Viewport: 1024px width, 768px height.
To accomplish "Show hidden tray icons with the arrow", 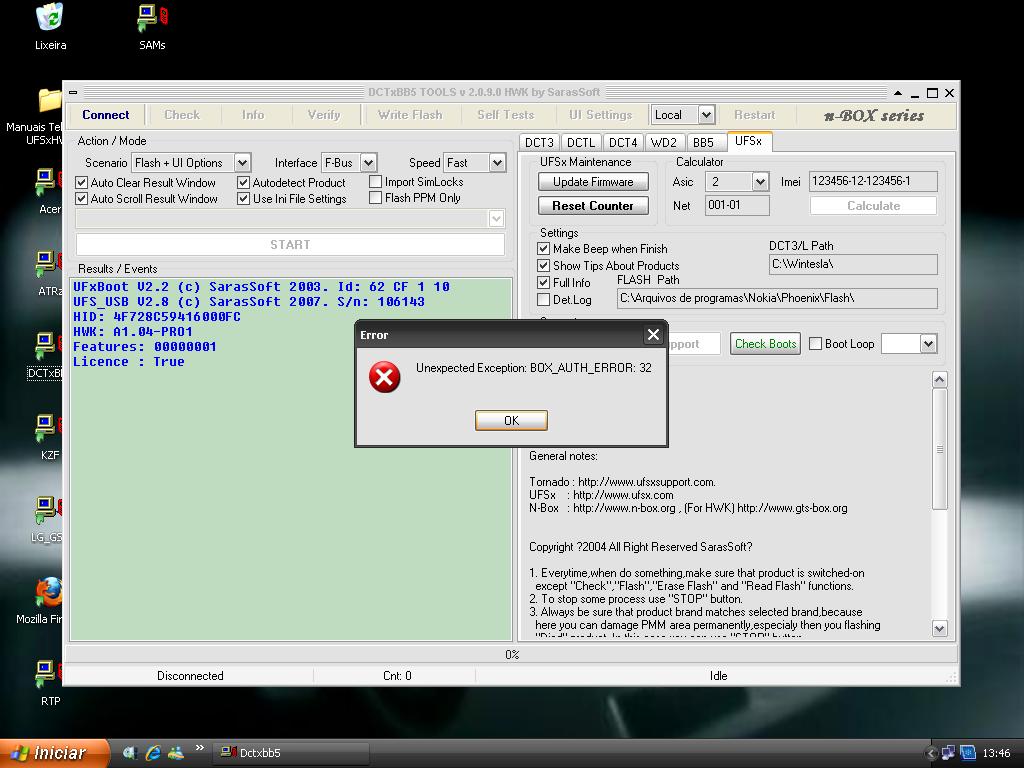I will coord(932,753).
